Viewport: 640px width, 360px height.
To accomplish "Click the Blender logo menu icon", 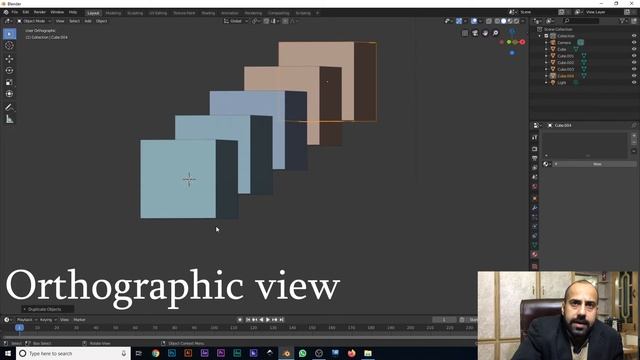I will click(x=6, y=12).
